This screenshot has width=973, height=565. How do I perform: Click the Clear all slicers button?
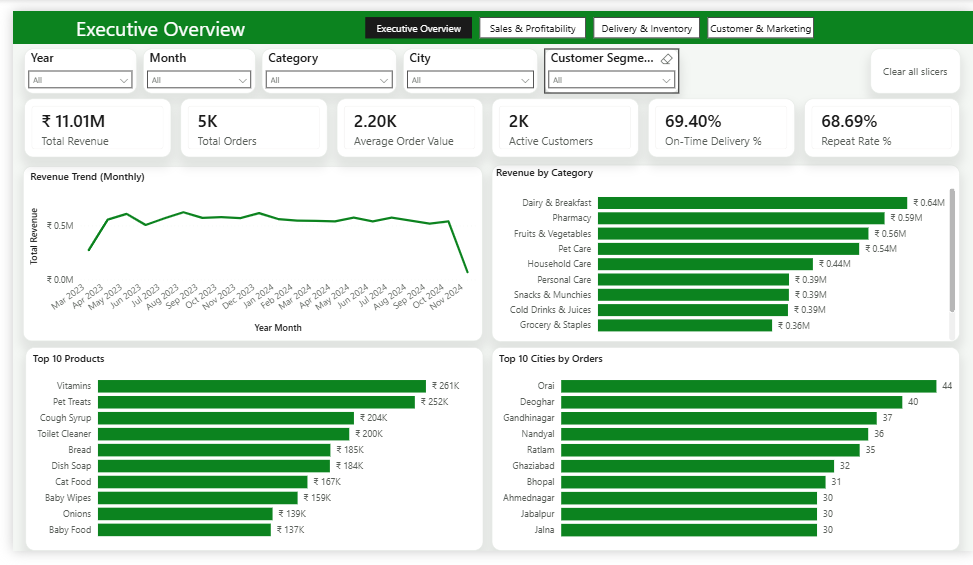coord(915,71)
